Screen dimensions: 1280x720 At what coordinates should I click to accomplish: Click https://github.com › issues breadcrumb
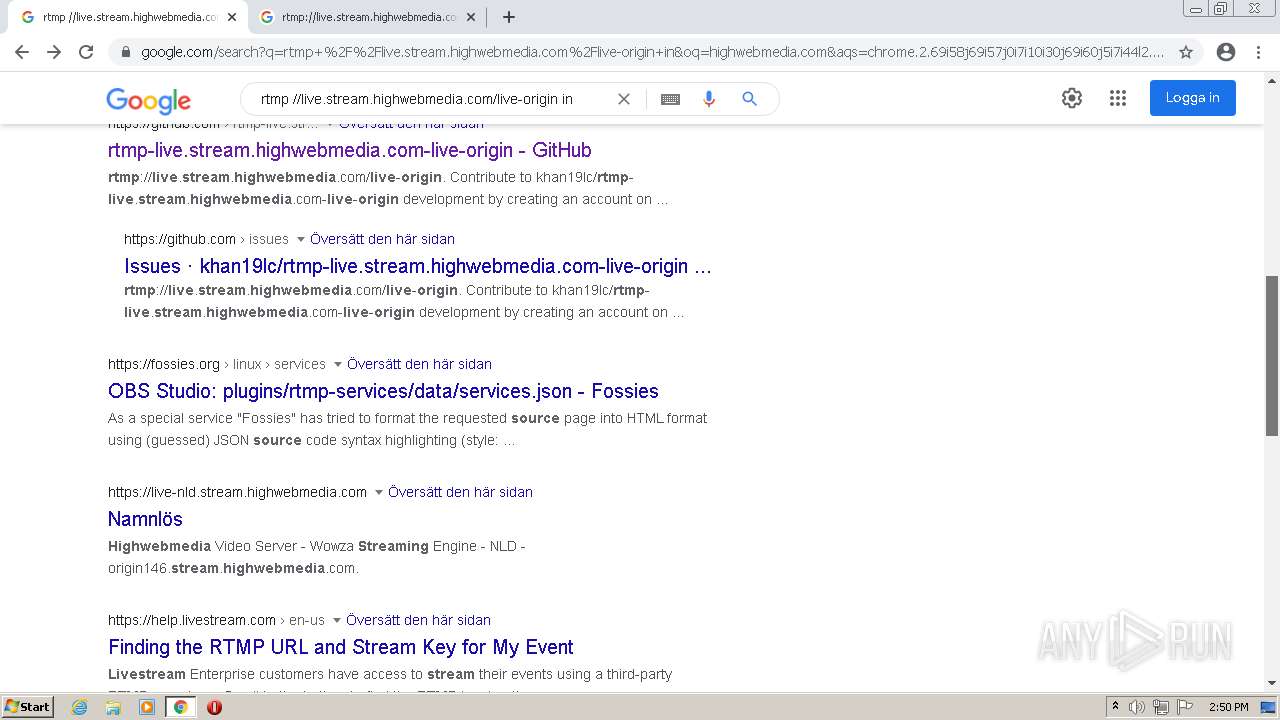click(206, 239)
